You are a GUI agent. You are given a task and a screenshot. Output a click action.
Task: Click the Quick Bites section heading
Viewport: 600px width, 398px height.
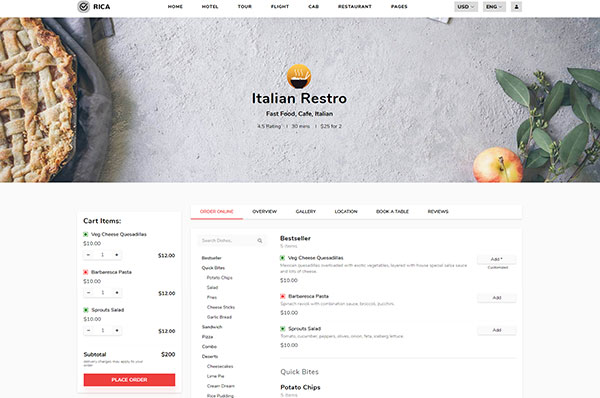(300, 372)
